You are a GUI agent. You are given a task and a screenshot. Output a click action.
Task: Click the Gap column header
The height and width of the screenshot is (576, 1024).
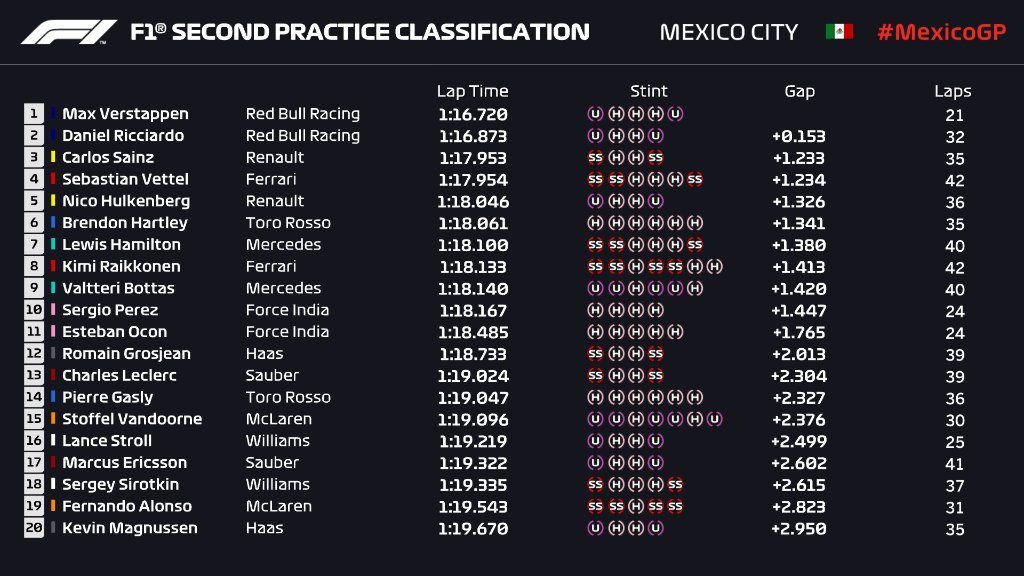[x=799, y=91]
